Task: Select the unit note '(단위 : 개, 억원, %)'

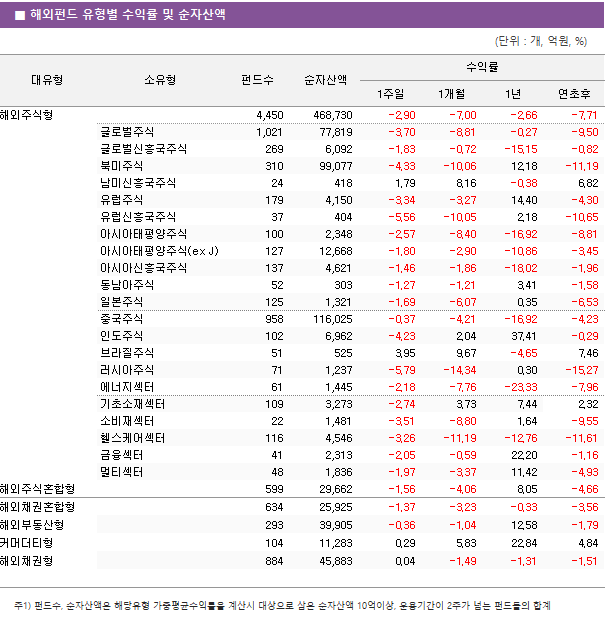Action: pyautogui.click(x=541, y=41)
